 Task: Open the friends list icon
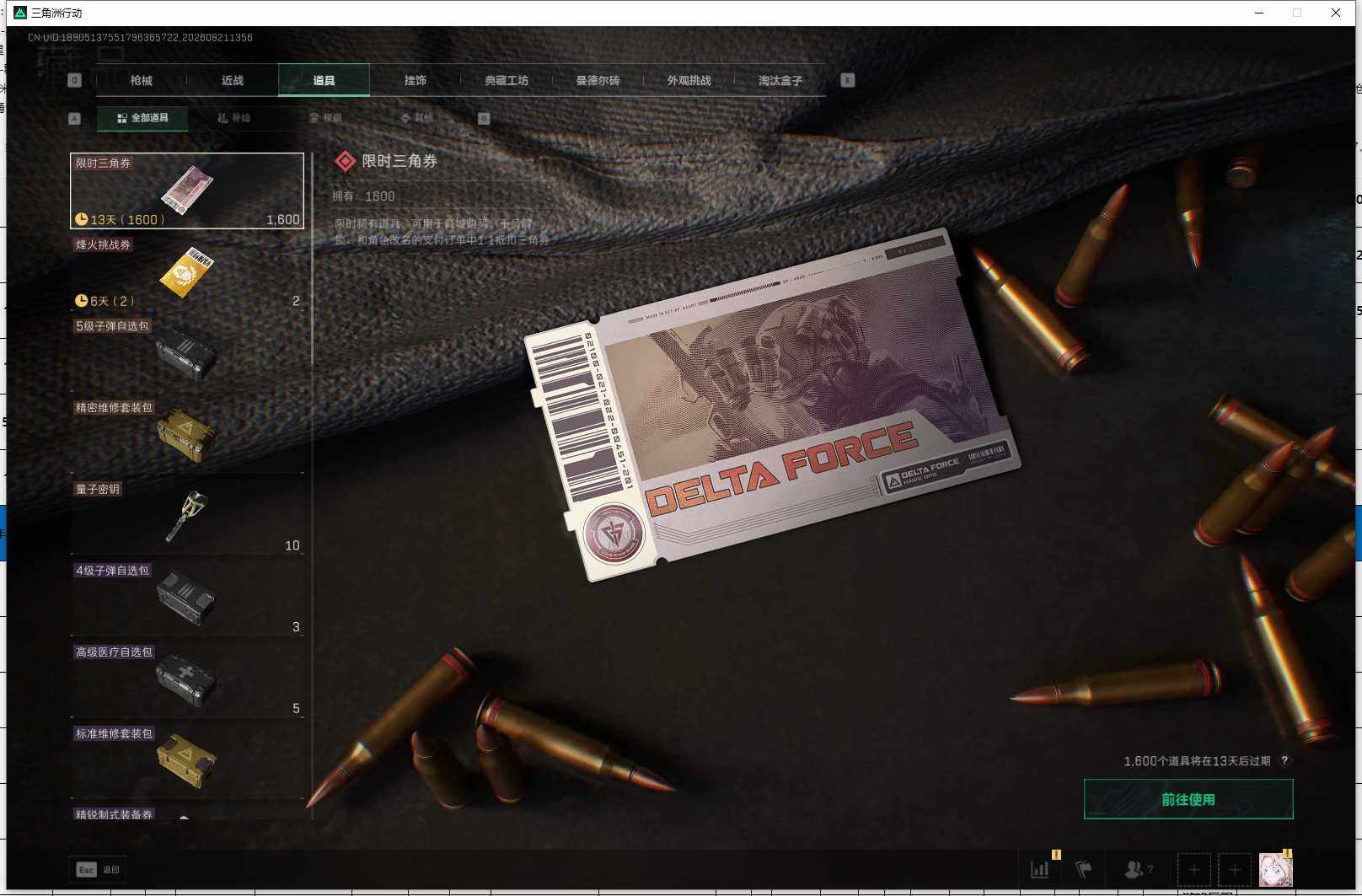click(1139, 869)
